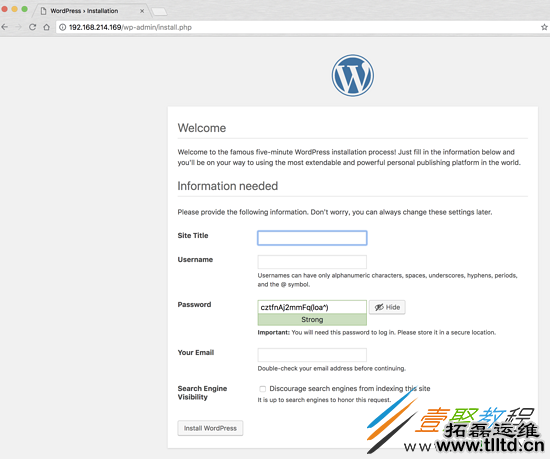550x459 pixels.
Task: Click the Install WordPress button
Action: point(210,428)
